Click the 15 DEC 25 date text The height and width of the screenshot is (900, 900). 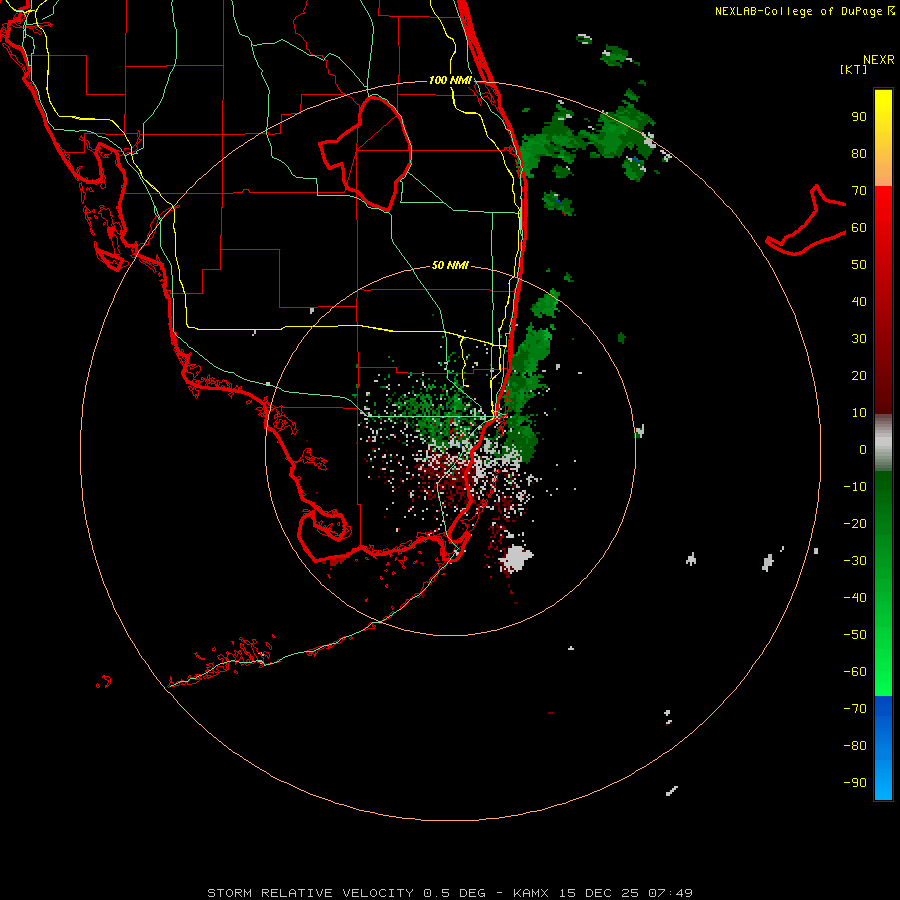[598, 893]
